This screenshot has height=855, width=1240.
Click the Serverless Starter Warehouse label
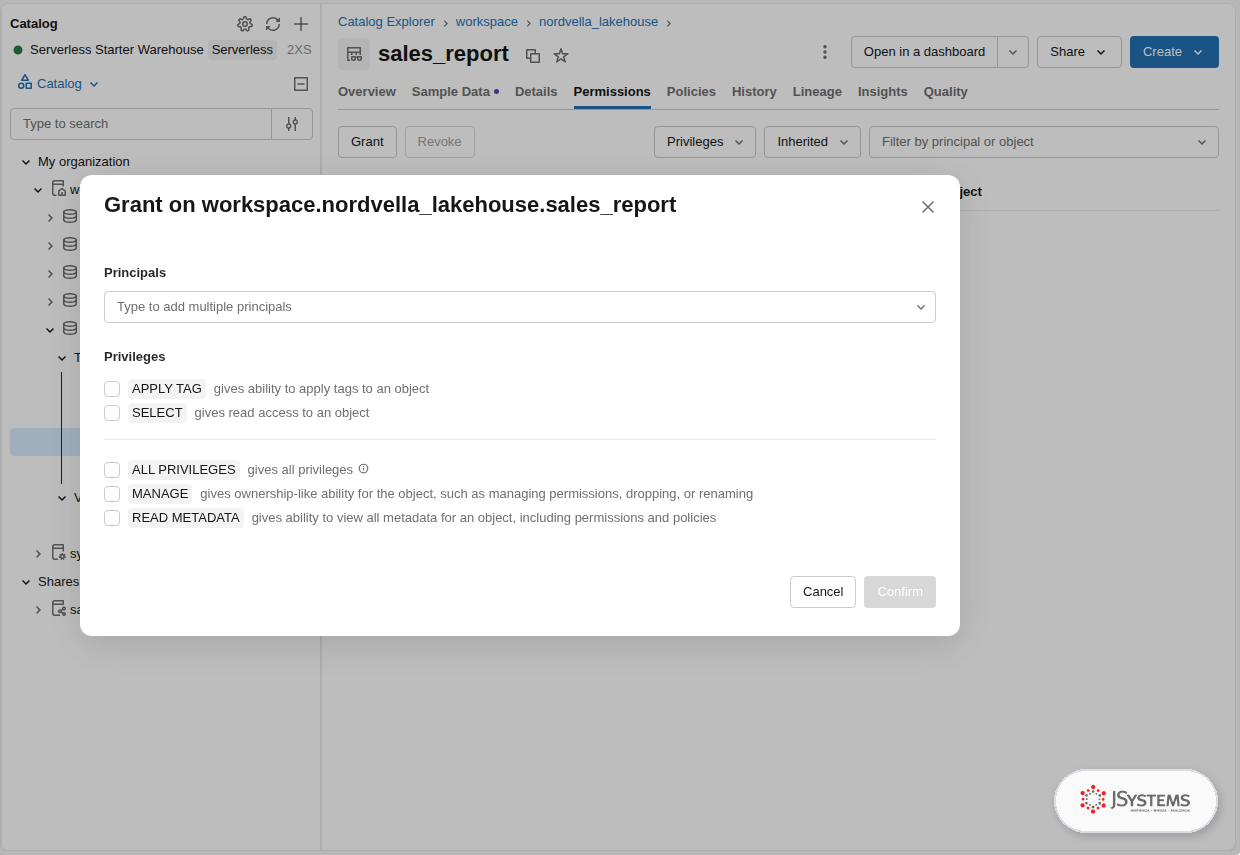[117, 50]
